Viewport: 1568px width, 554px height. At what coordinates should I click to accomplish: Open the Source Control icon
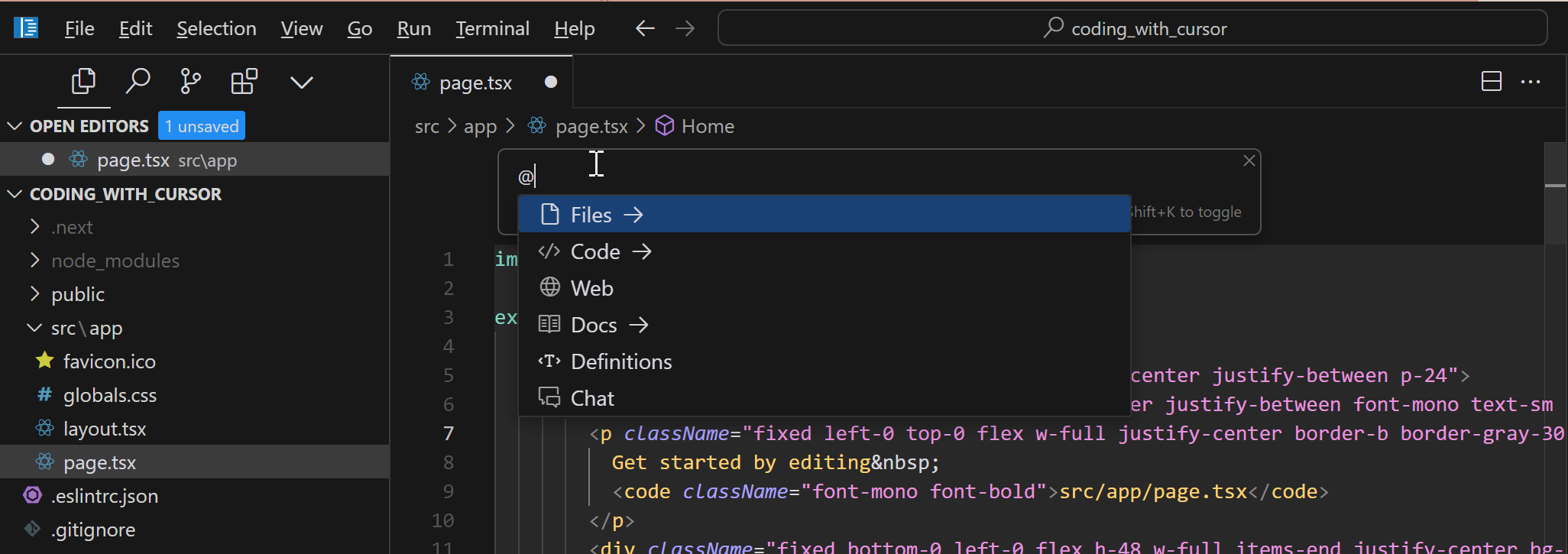pos(190,81)
